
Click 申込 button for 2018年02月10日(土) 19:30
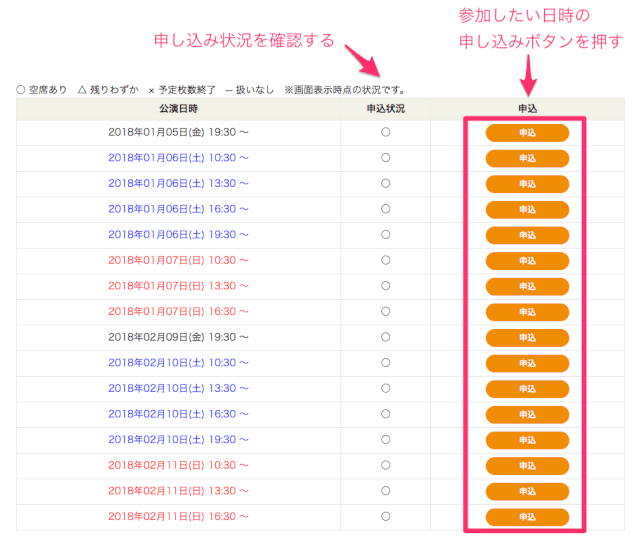pos(527,440)
